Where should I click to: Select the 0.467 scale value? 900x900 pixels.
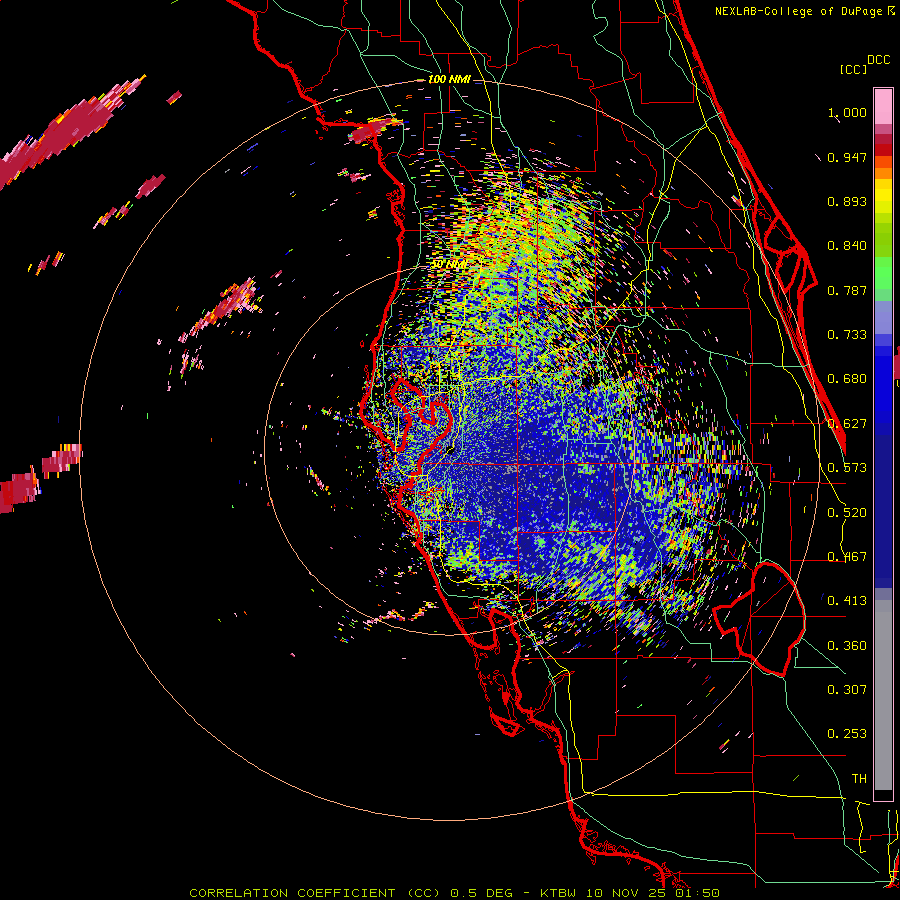[847, 557]
